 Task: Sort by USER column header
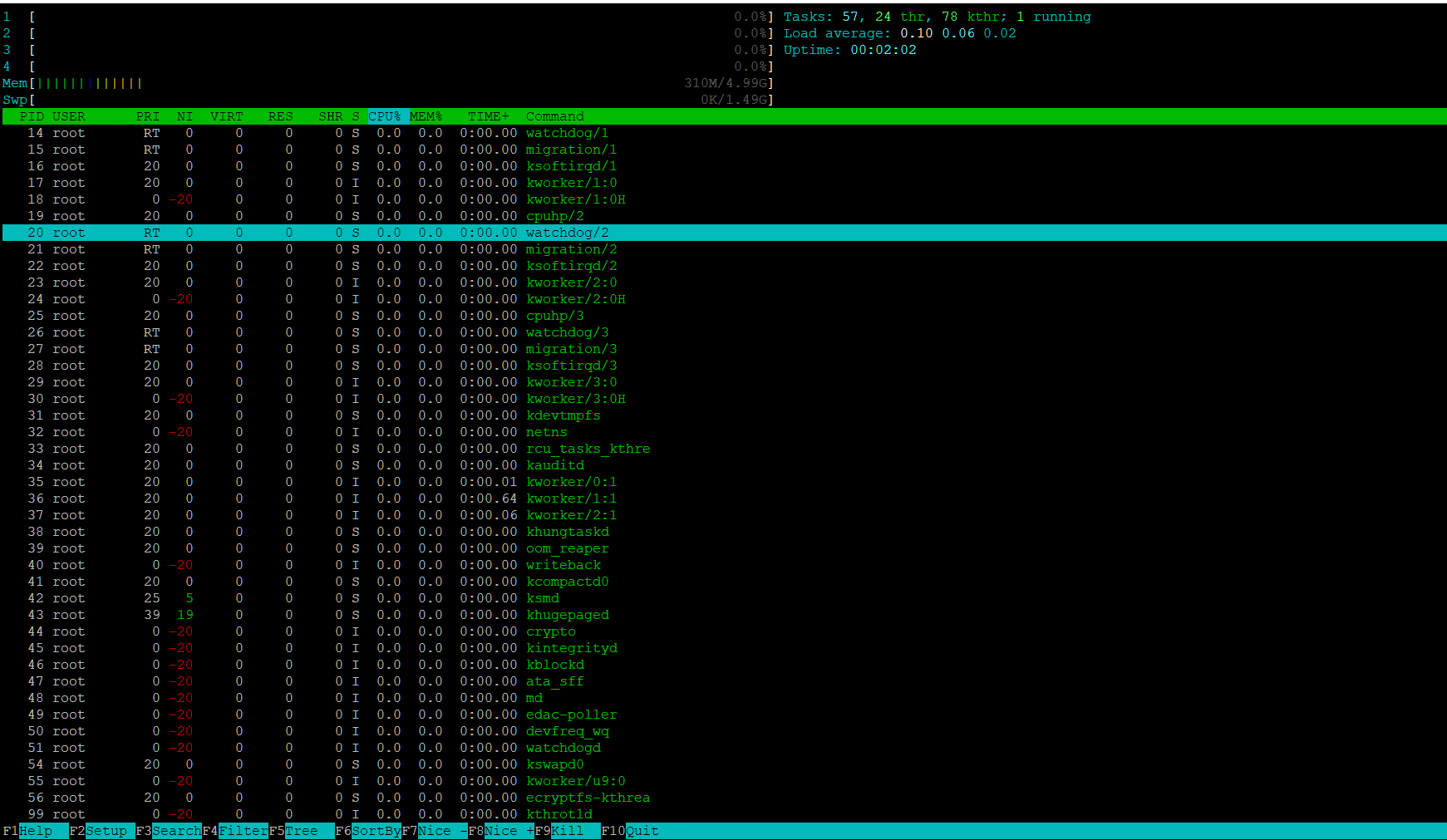[69, 116]
